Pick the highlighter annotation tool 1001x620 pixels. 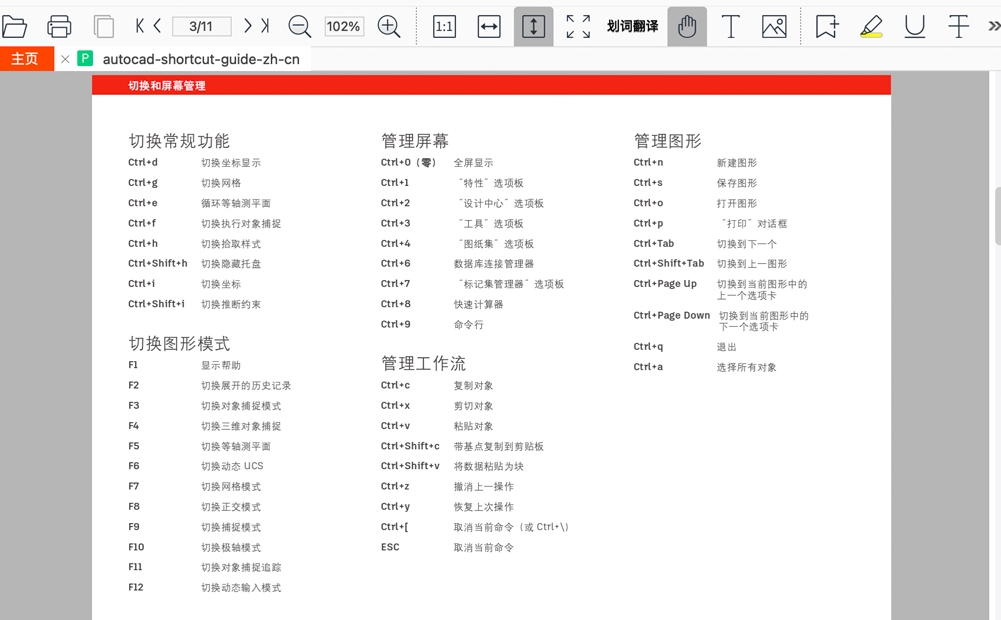pyautogui.click(x=870, y=27)
